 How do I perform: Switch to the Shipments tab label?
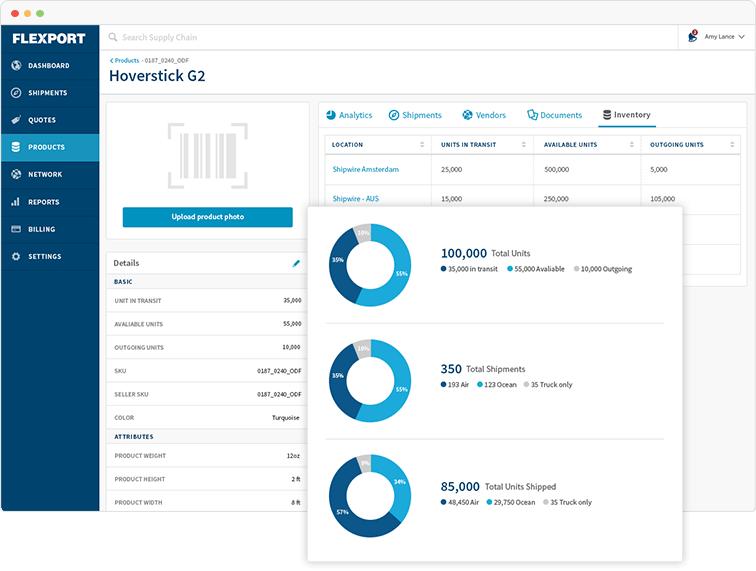422,115
